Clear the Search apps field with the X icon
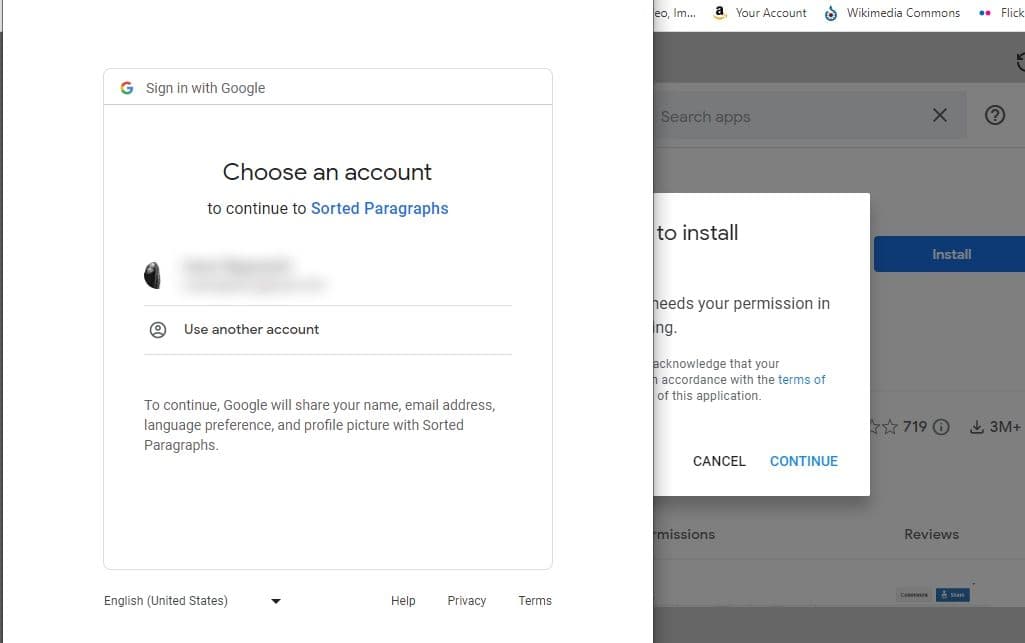1025x643 pixels. 938,115
